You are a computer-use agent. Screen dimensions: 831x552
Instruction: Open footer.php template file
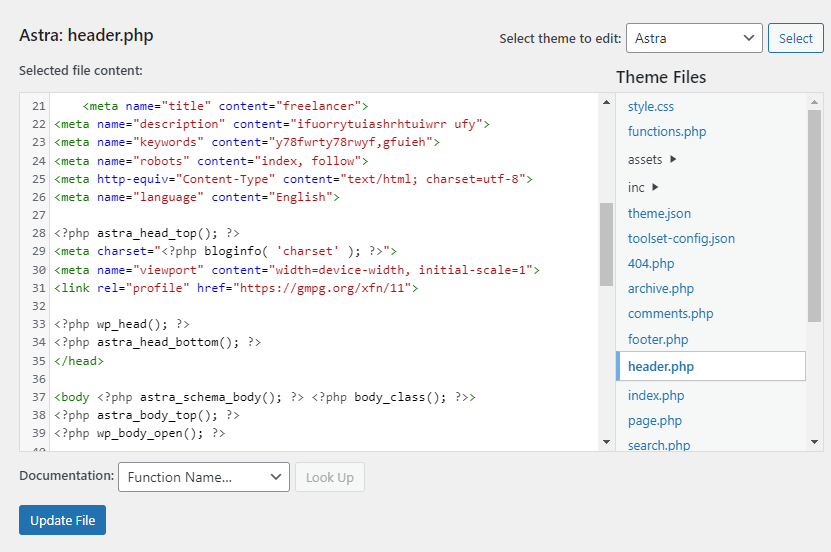tap(658, 339)
